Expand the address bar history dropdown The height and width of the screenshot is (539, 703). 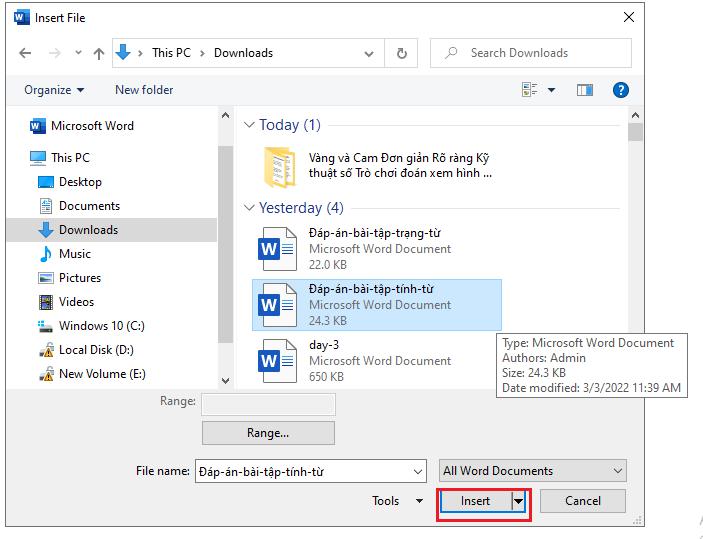[x=369, y=54]
